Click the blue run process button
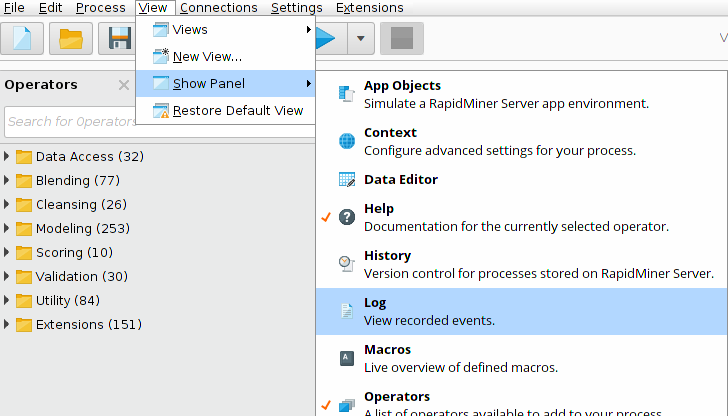The height and width of the screenshot is (416, 728). [326, 38]
